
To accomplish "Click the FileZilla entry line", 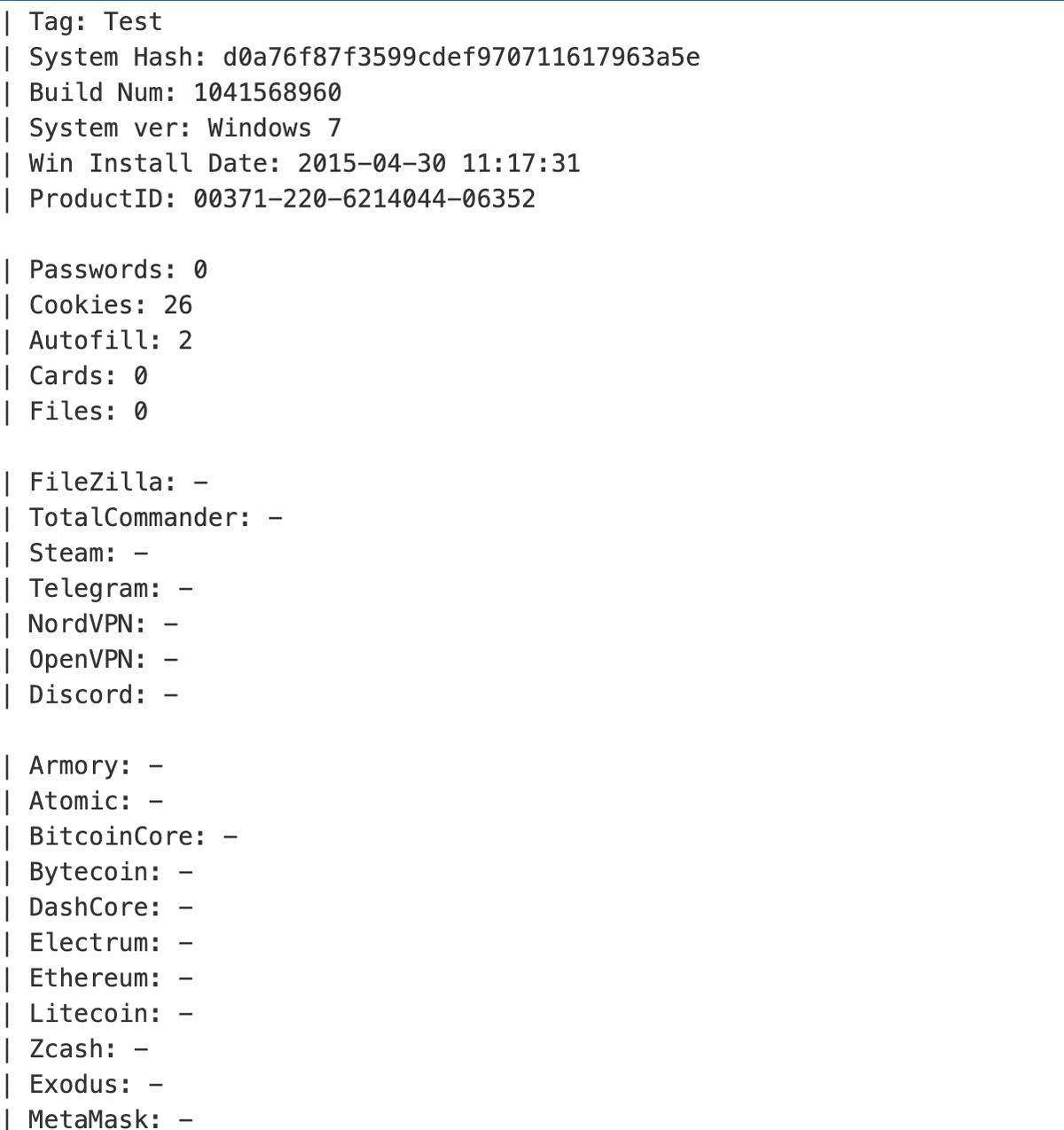I will (x=118, y=483).
